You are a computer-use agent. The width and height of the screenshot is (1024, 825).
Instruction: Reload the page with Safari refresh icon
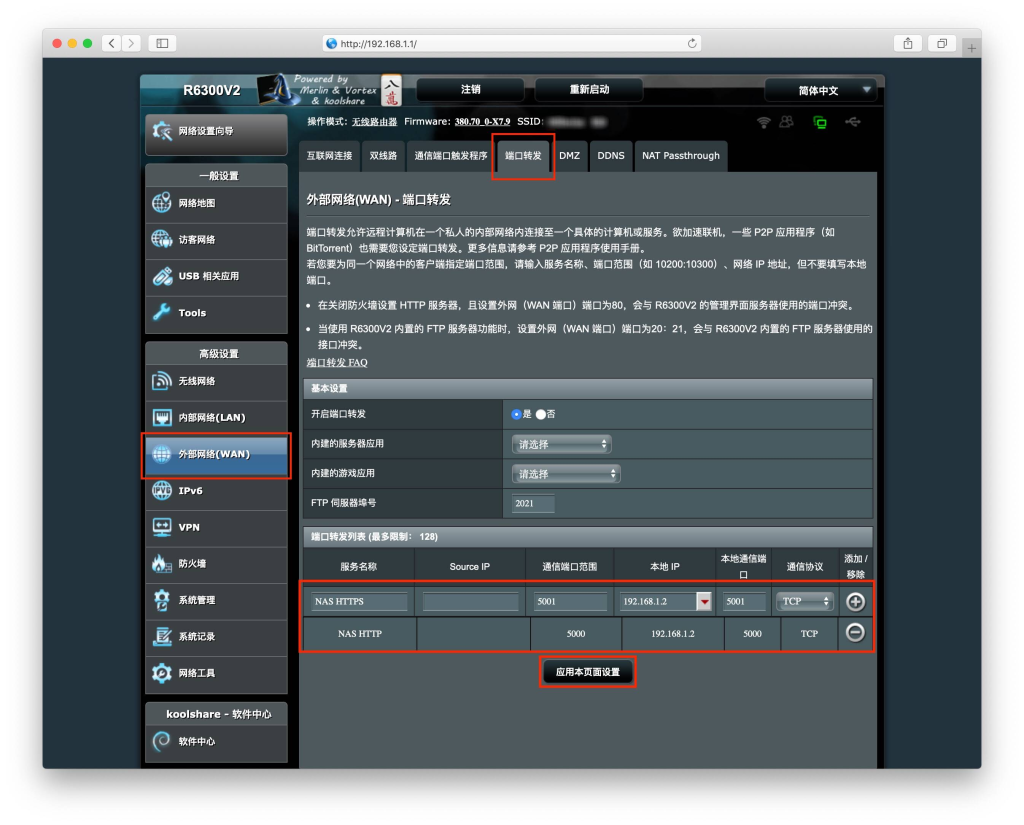click(x=692, y=43)
